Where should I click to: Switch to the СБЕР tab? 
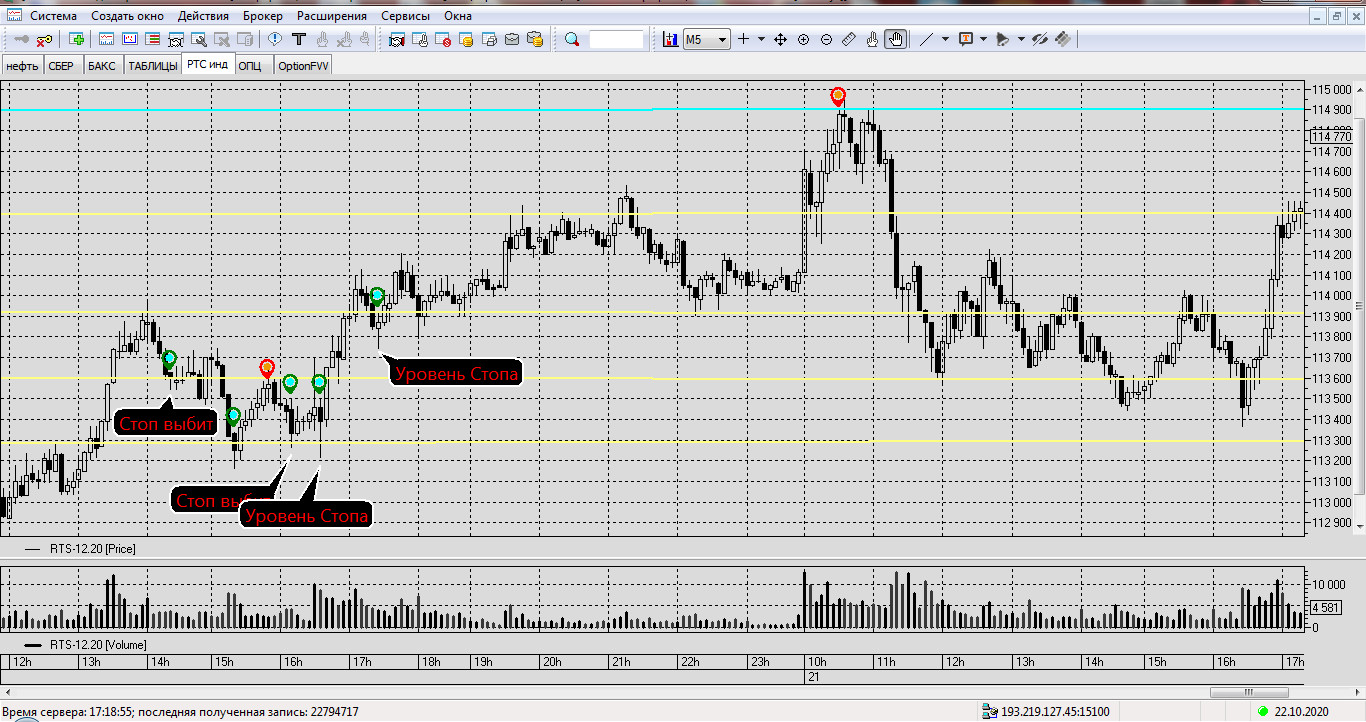tap(62, 66)
